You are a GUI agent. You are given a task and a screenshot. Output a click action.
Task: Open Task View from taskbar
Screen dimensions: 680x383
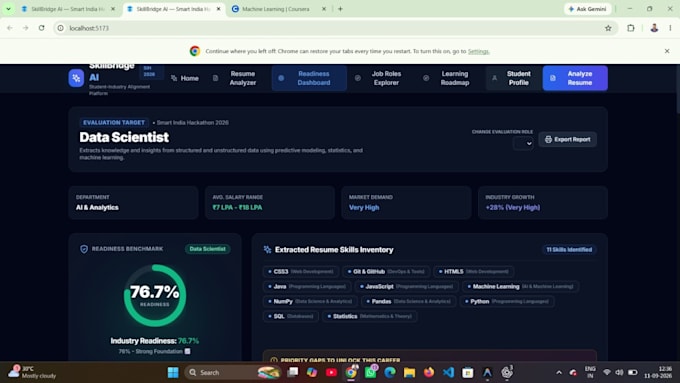[293, 373]
